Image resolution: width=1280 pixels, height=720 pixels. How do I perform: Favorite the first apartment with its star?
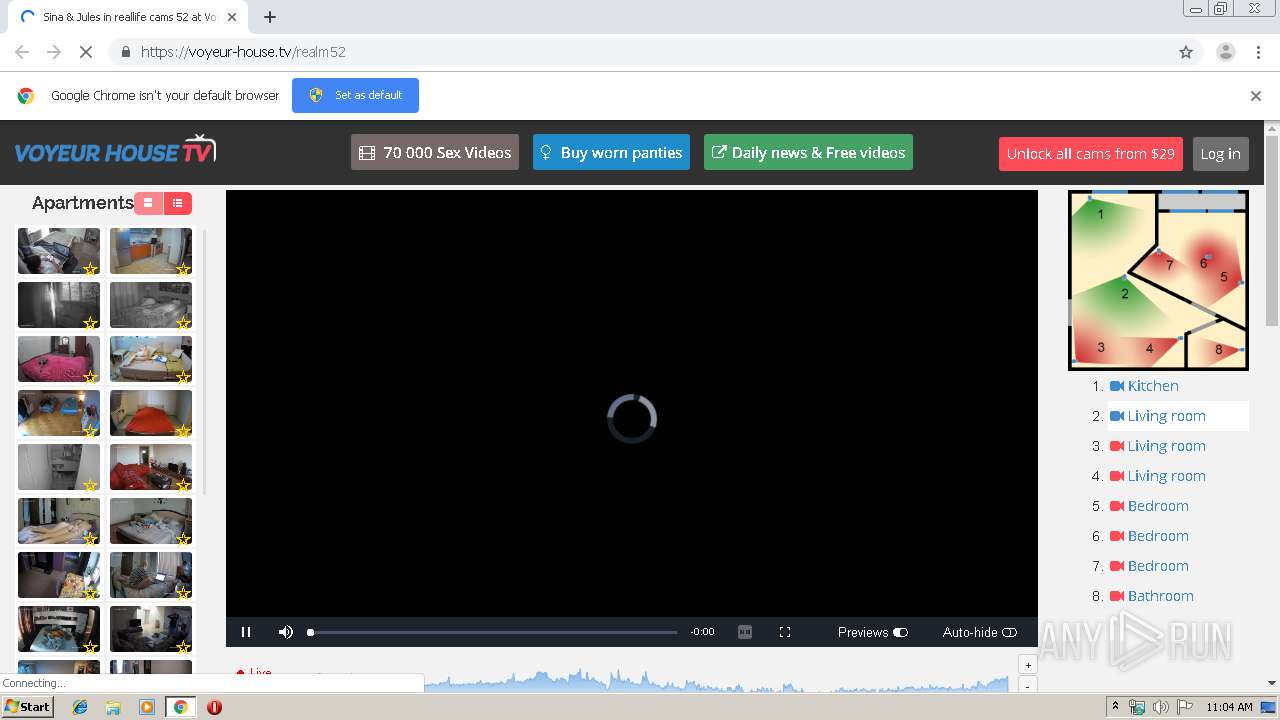(x=90, y=269)
